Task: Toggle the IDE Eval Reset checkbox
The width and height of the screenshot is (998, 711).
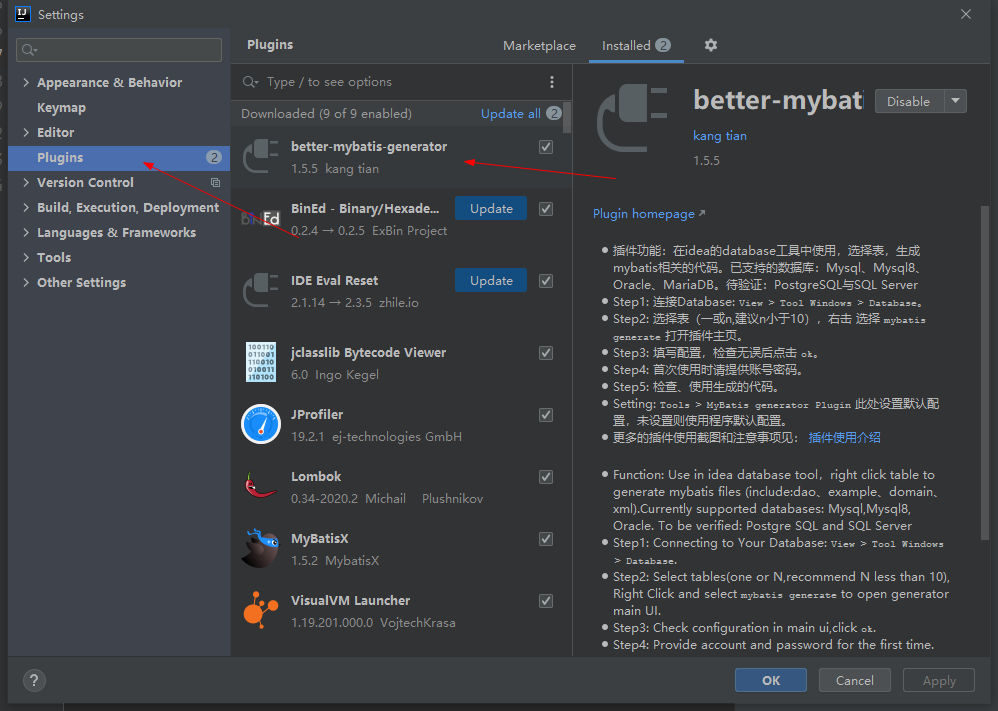Action: coord(546,281)
